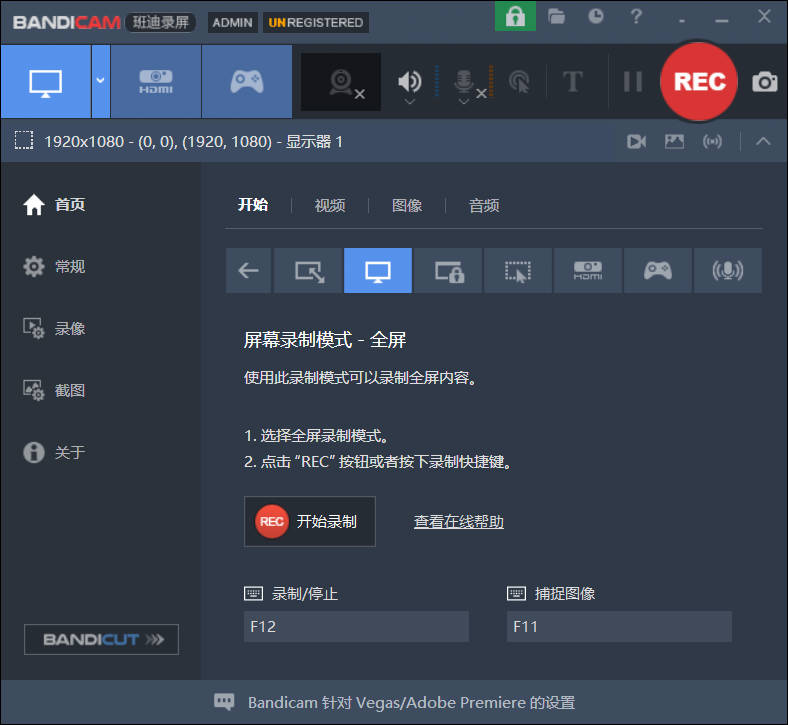This screenshot has width=788, height=725.
Task: Click the green lock icon in title bar
Action: tap(515, 16)
